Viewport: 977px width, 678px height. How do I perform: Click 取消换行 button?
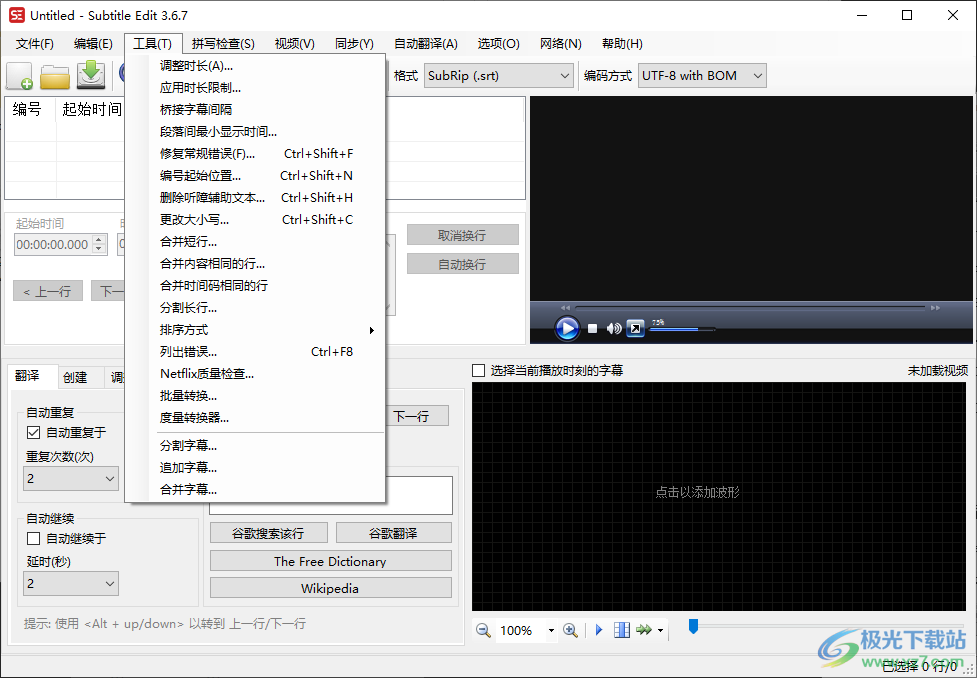tap(462, 236)
